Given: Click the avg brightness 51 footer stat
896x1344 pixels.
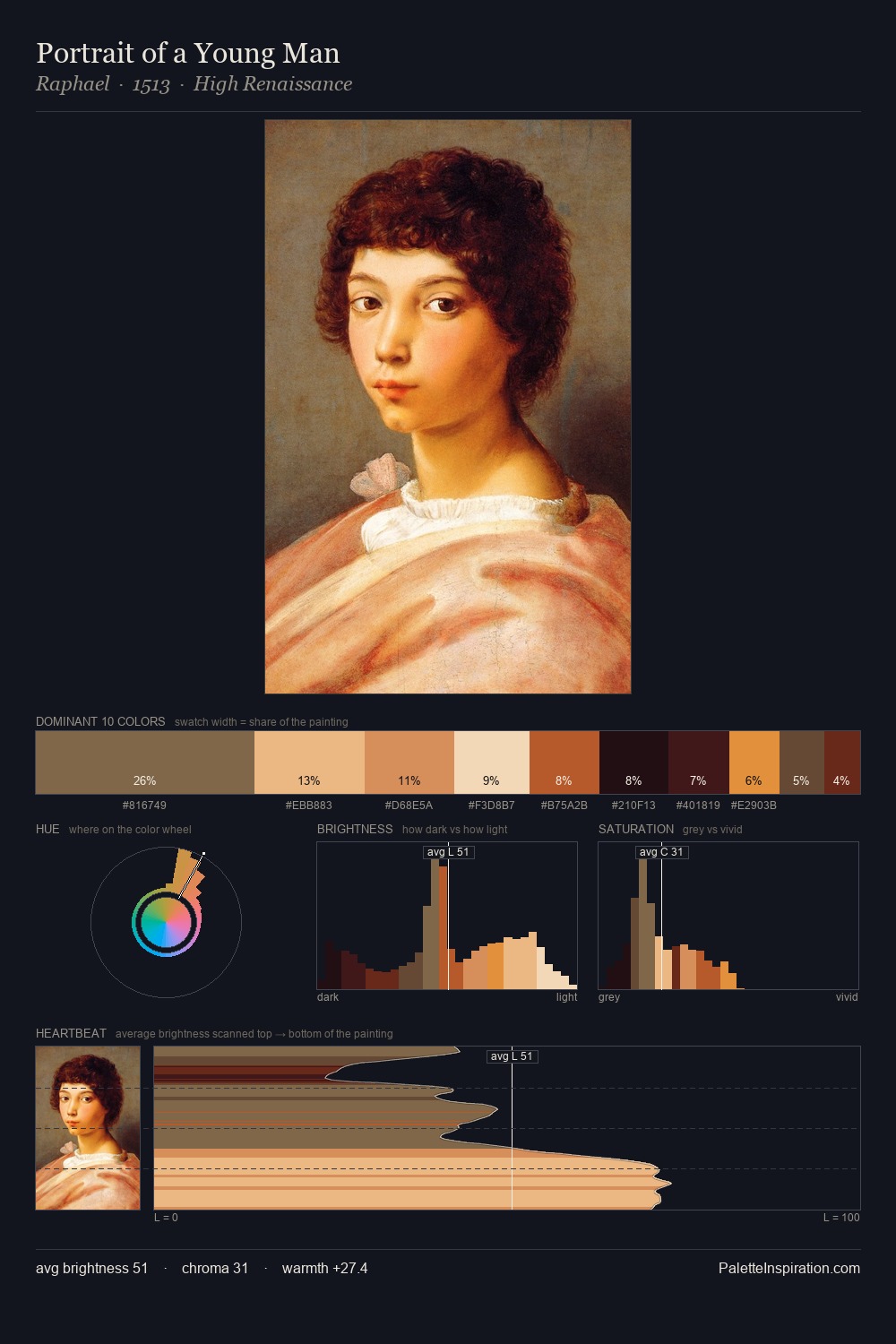Looking at the screenshot, I should pyautogui.click(x=92, y=1268).
